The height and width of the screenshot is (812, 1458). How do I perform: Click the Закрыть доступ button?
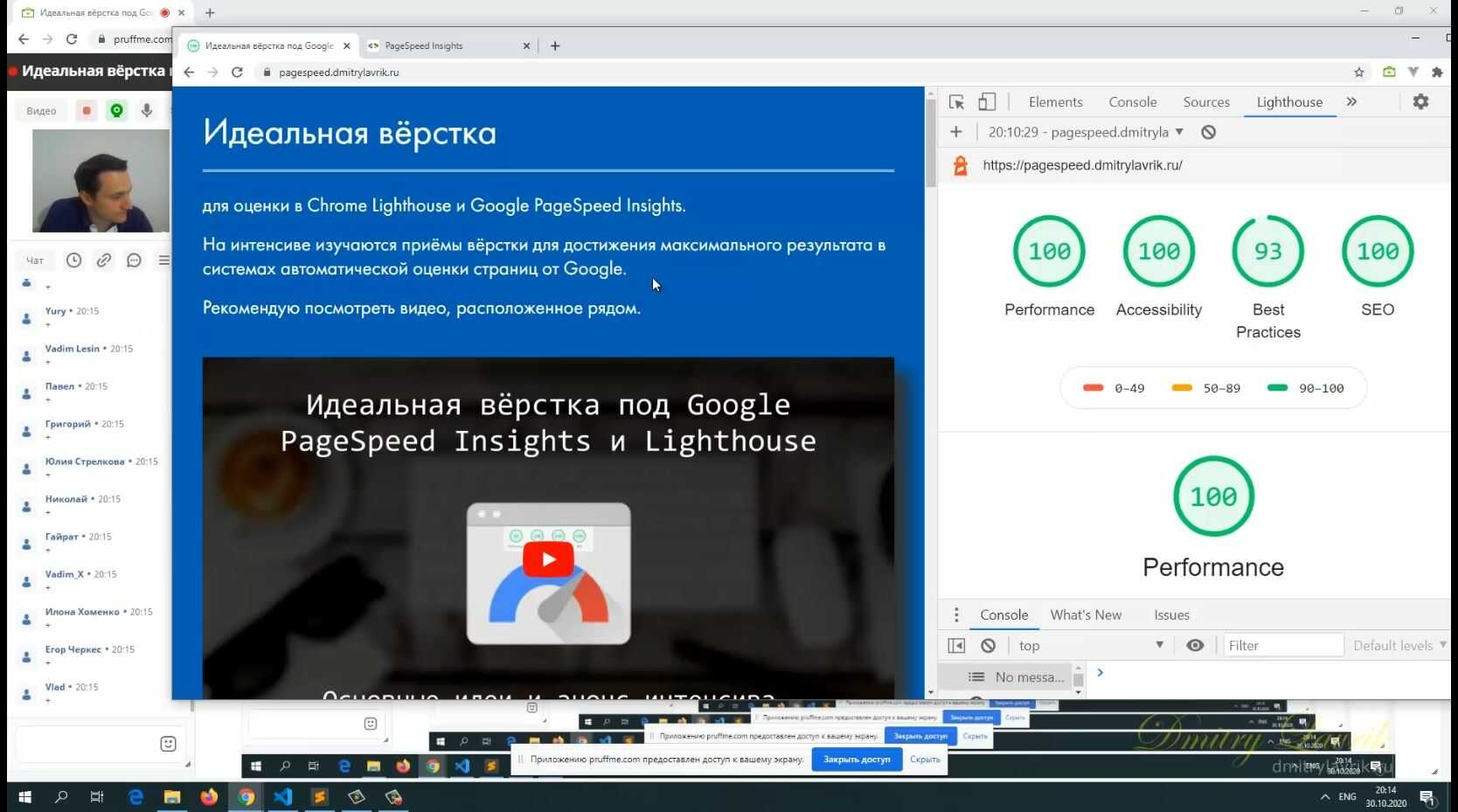[857, 760]
